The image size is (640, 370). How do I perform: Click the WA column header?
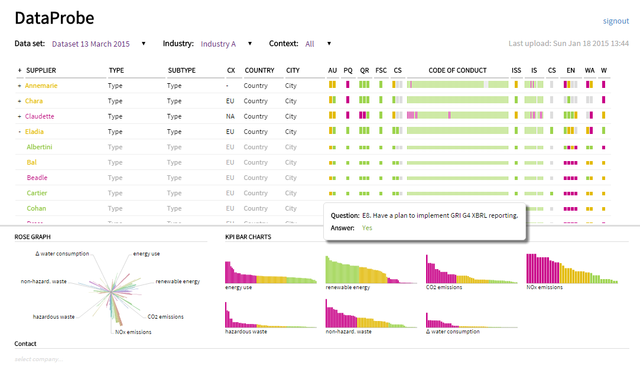tap(589, 70)
